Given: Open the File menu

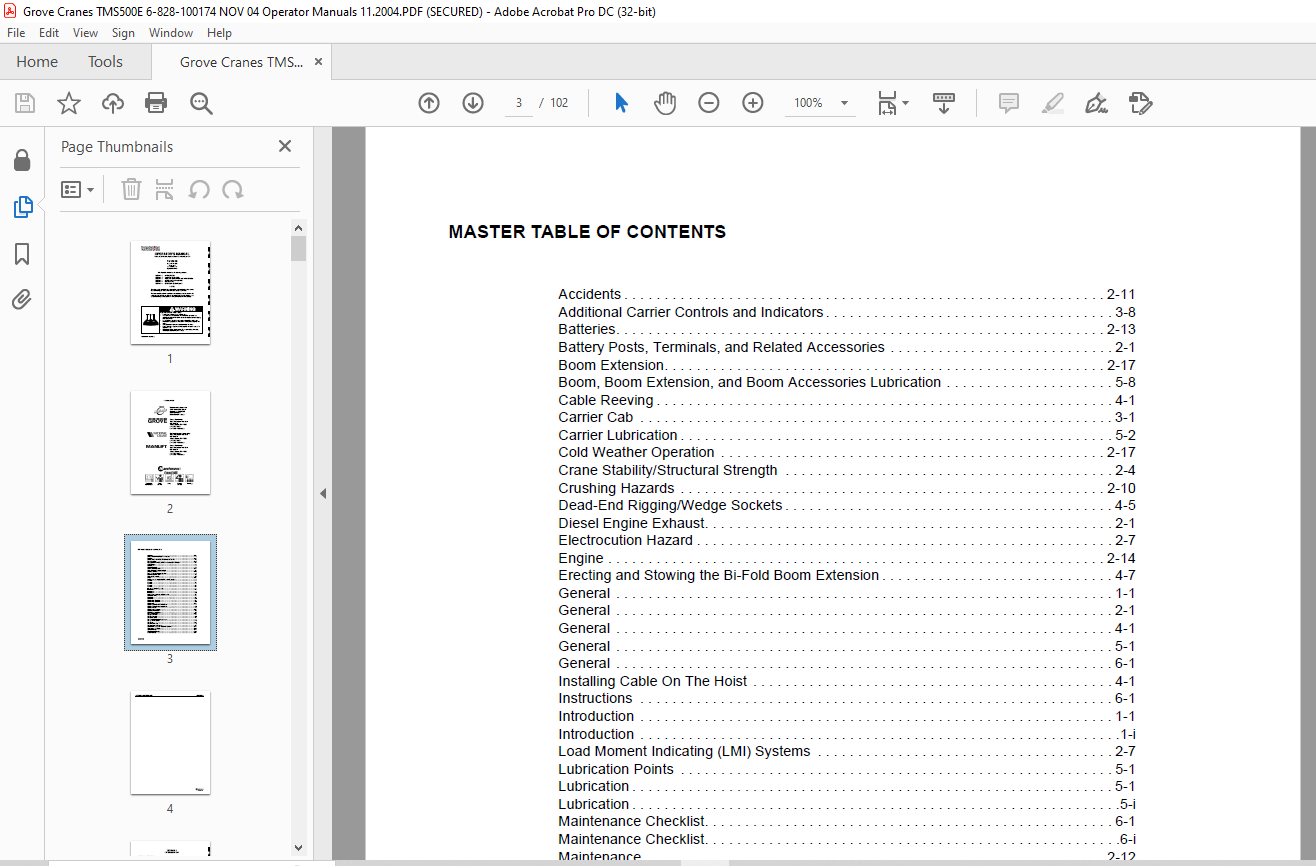Looking at the screenshot, I should tap(16, 33).
